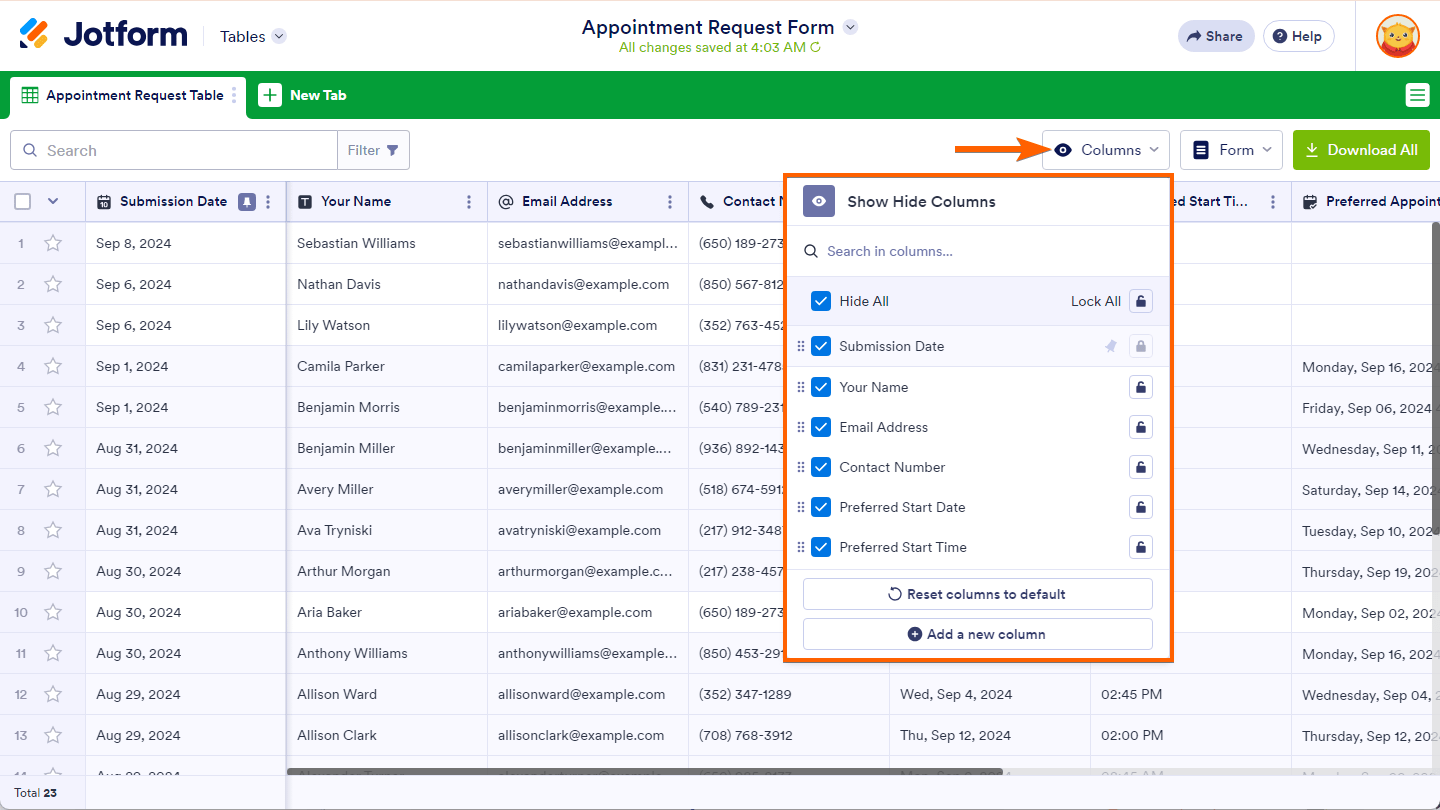Click the table Search field
The width and height of the screenshot is (1440, 810).
coord(174,150)
